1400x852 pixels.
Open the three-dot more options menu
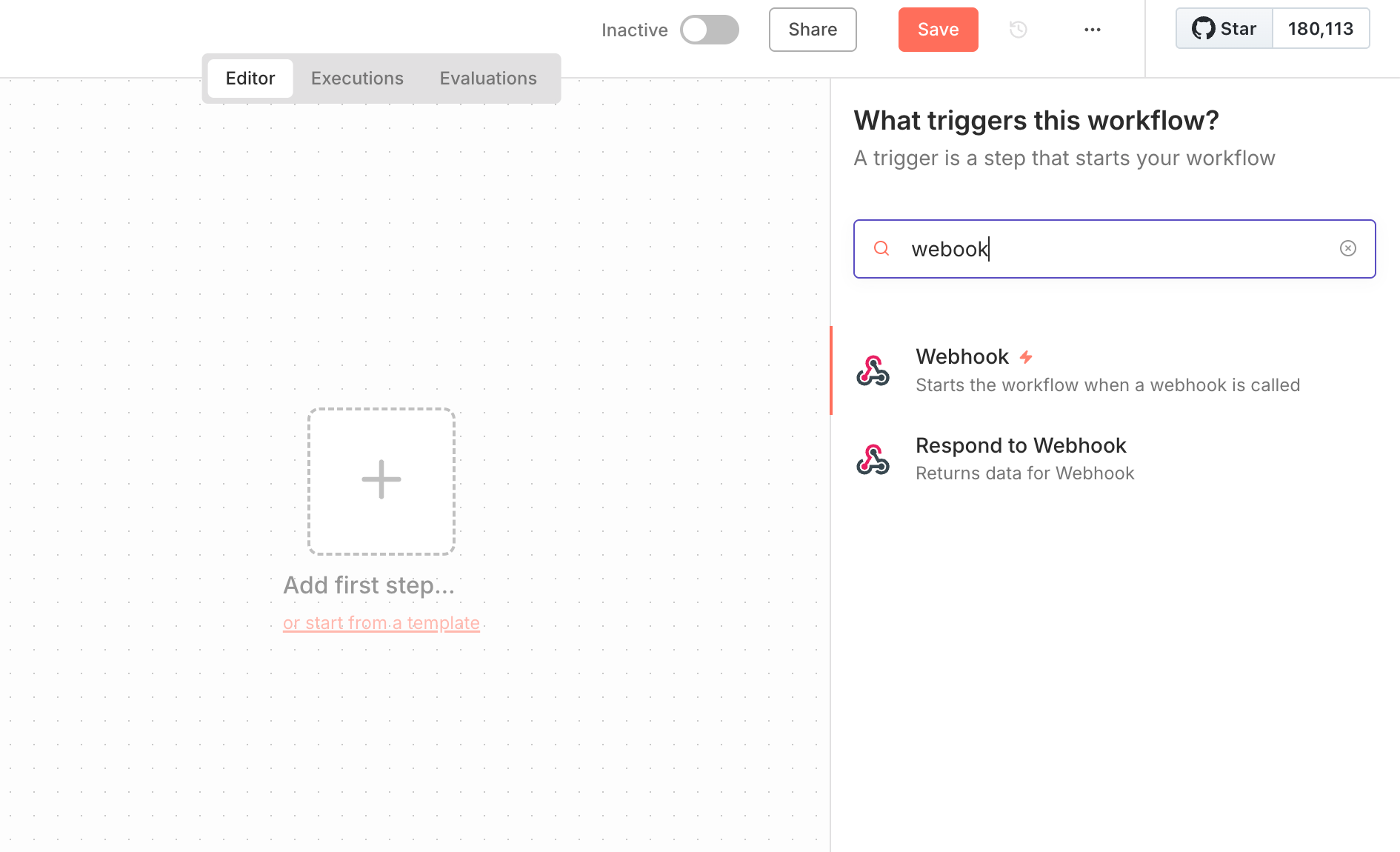[1092, 30]
